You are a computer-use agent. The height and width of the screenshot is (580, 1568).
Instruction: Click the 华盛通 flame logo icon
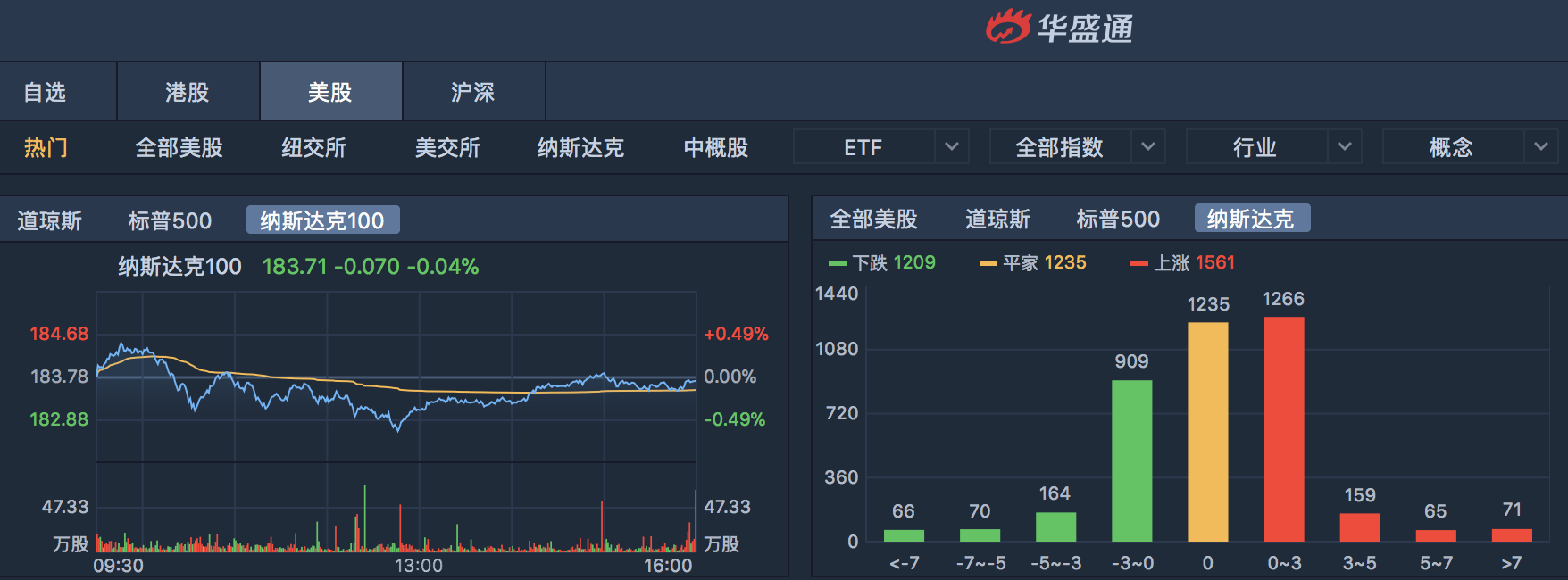coord(1009,27)
